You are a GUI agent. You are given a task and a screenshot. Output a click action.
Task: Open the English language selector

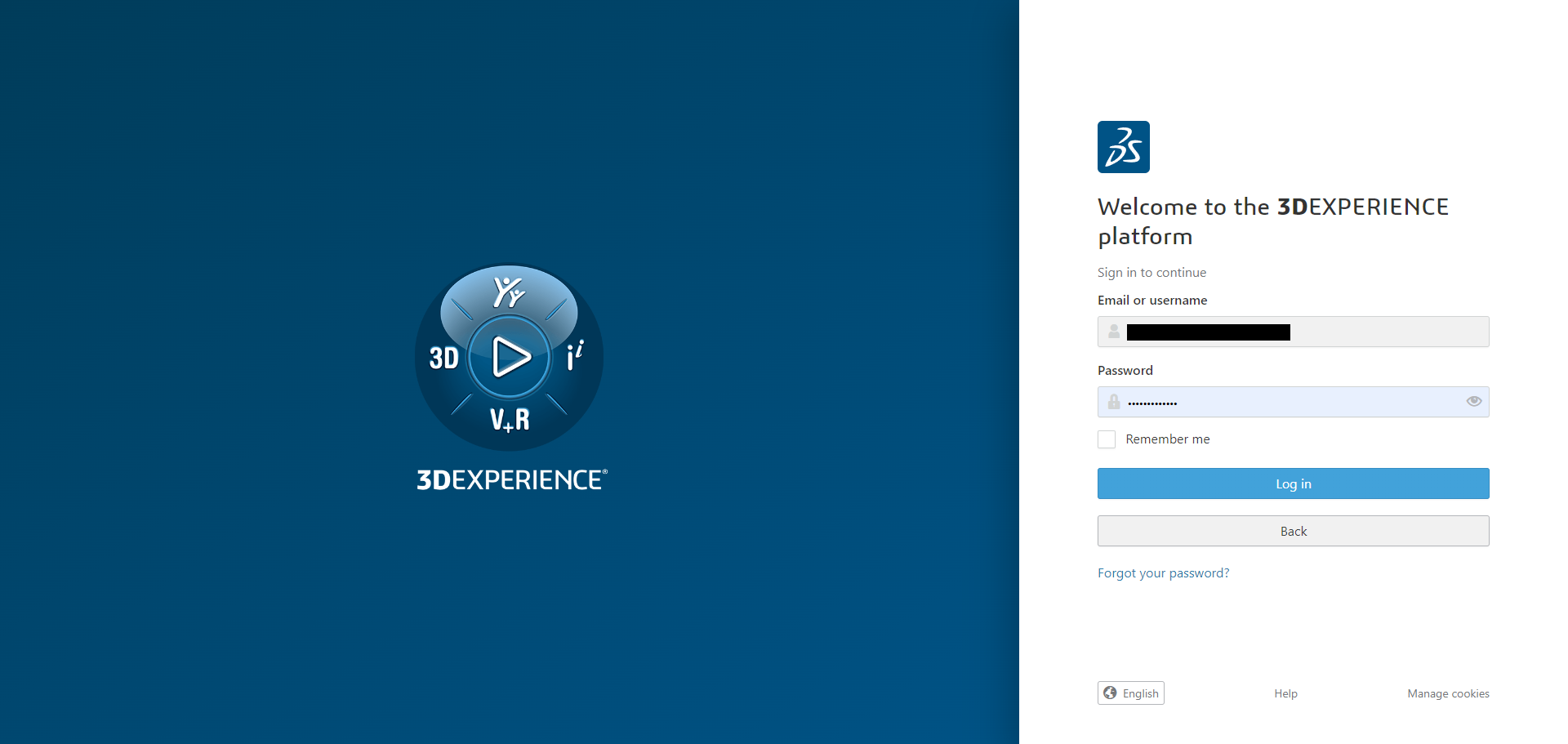[1131, 693]
